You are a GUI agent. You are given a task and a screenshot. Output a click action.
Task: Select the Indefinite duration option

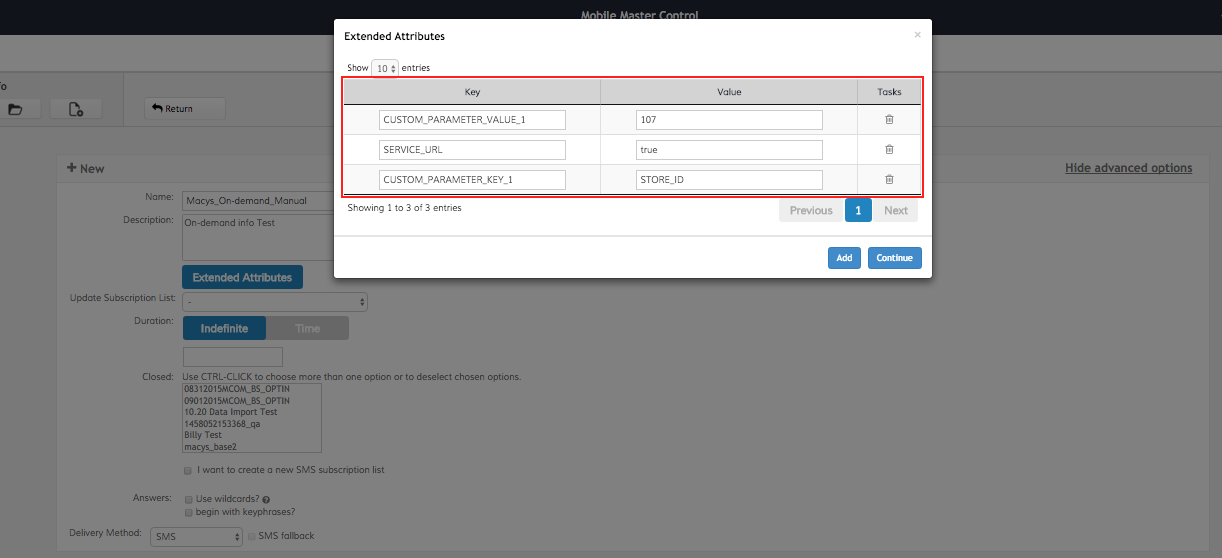[224, 328]
